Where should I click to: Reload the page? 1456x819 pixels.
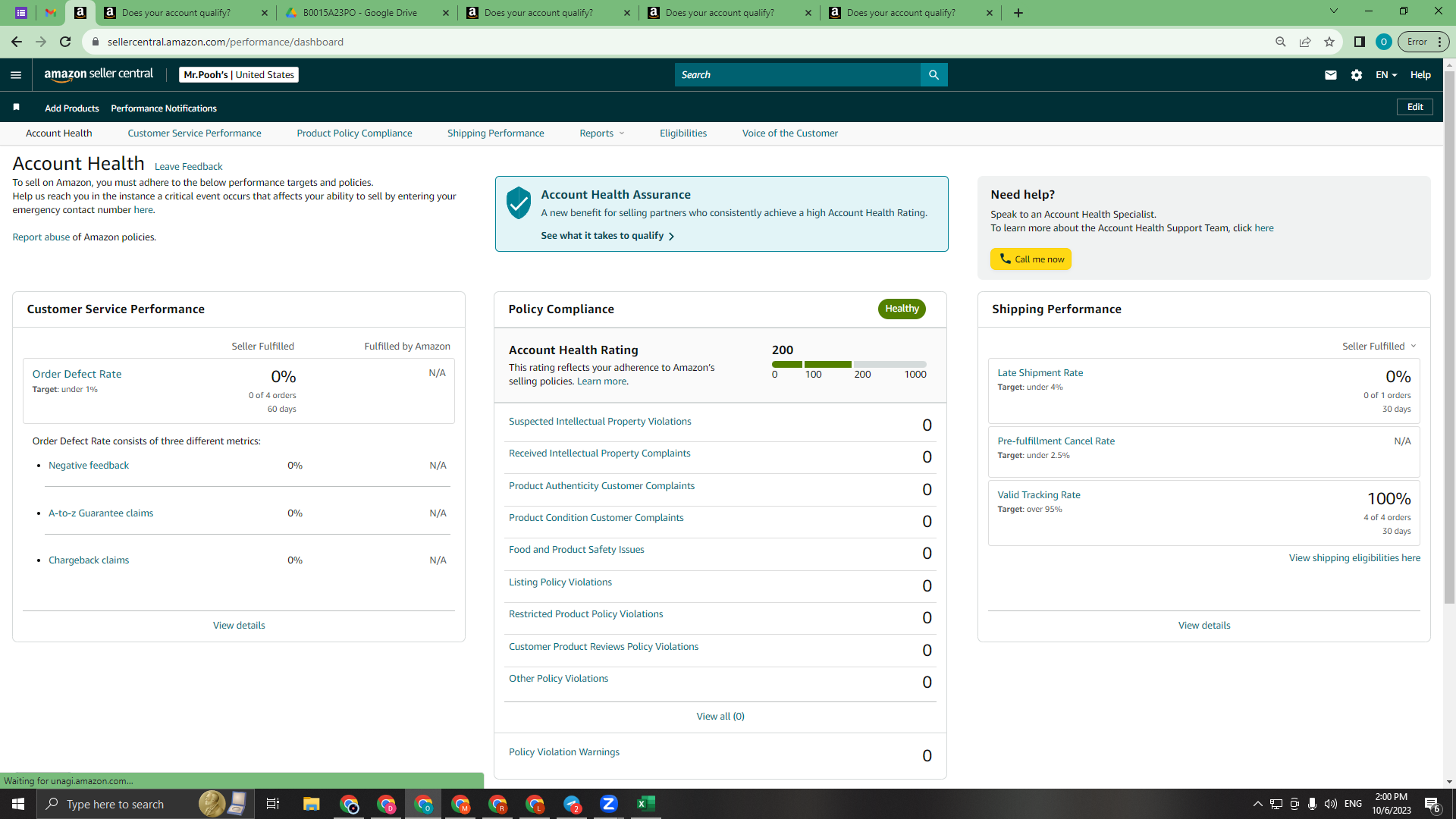coord(65,42)
